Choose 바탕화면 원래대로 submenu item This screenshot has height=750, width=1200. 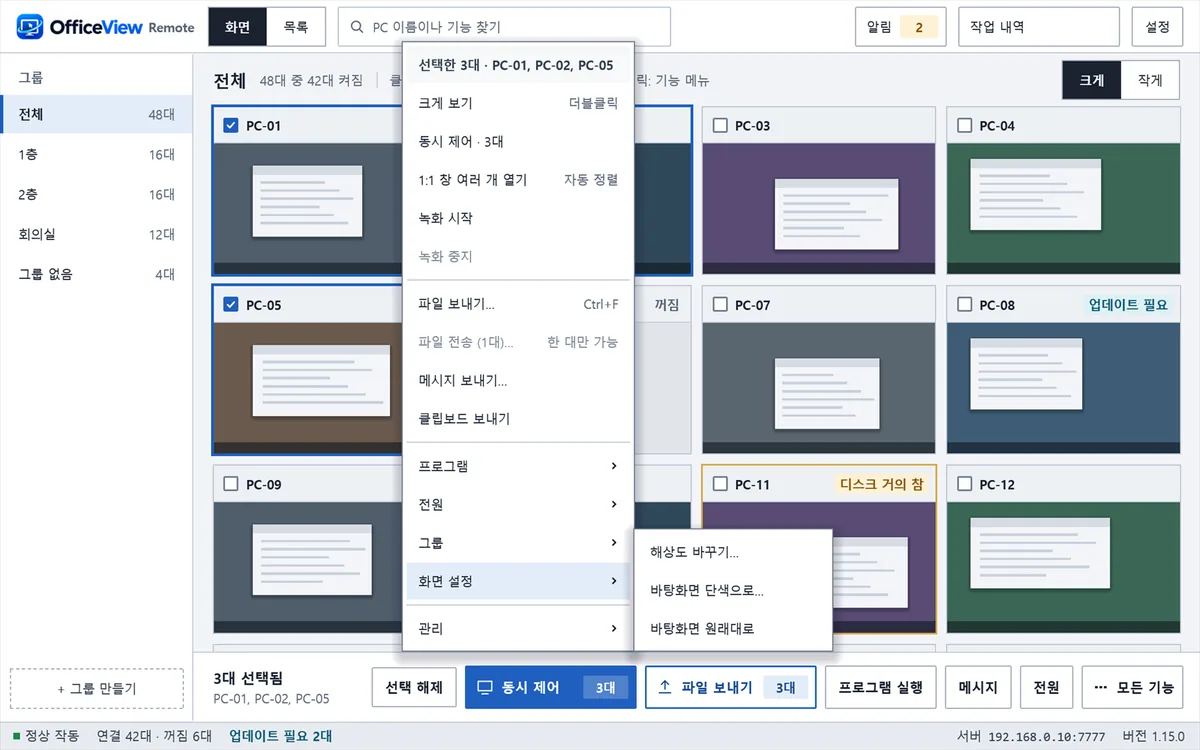pyautogui.click(x=733, y=629)
